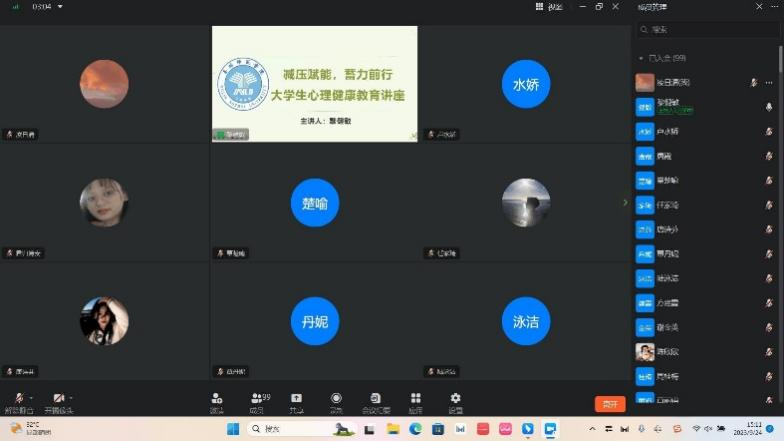Expand the arrow next to the microphone button

click(31, 398)
